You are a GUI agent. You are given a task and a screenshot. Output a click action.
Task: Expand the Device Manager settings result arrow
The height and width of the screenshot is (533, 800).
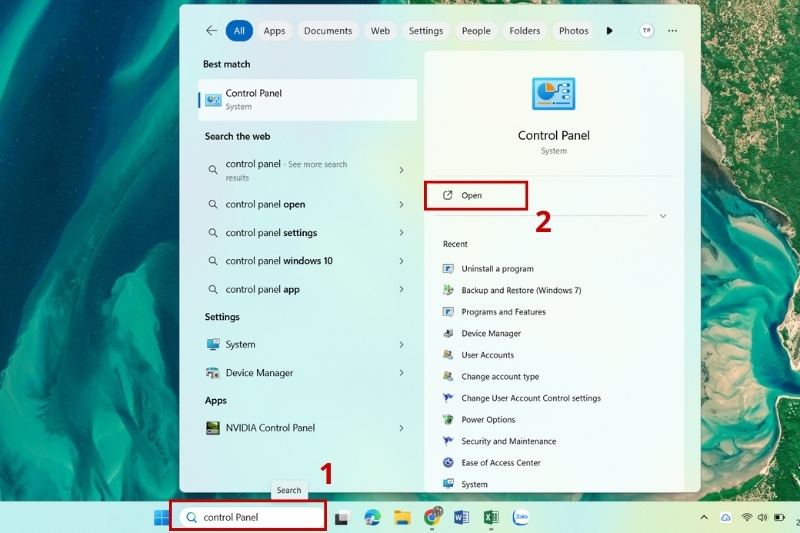pos(402,373)
